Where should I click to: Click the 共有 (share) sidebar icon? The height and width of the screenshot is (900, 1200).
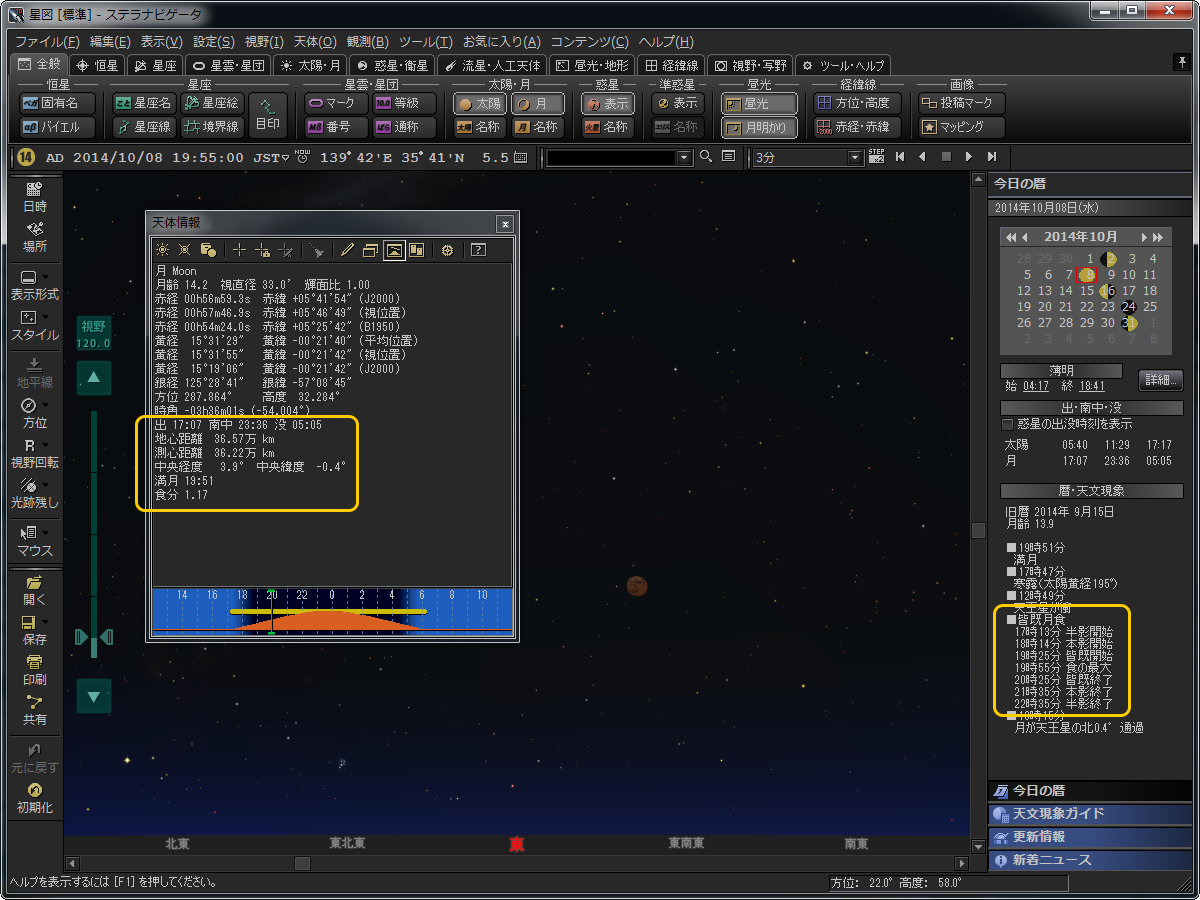coord(34,709)
